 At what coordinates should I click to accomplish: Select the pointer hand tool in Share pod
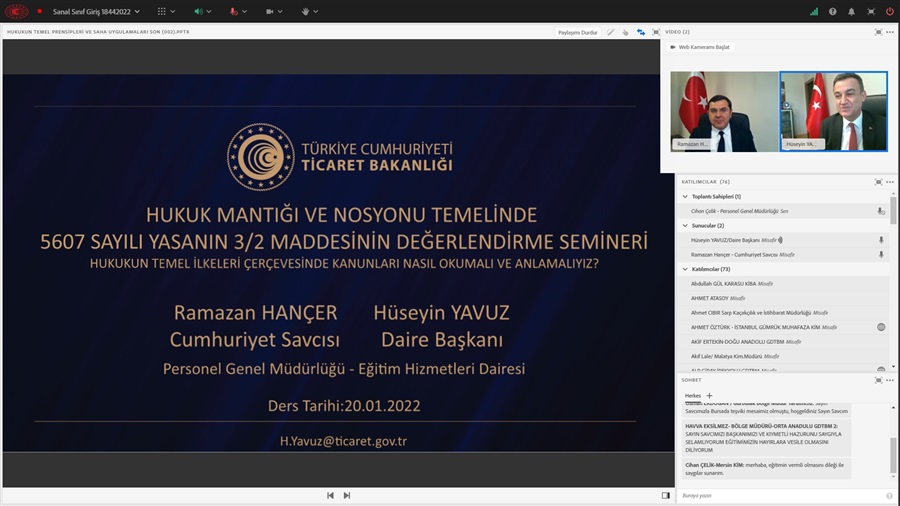(x=625, y=32)
